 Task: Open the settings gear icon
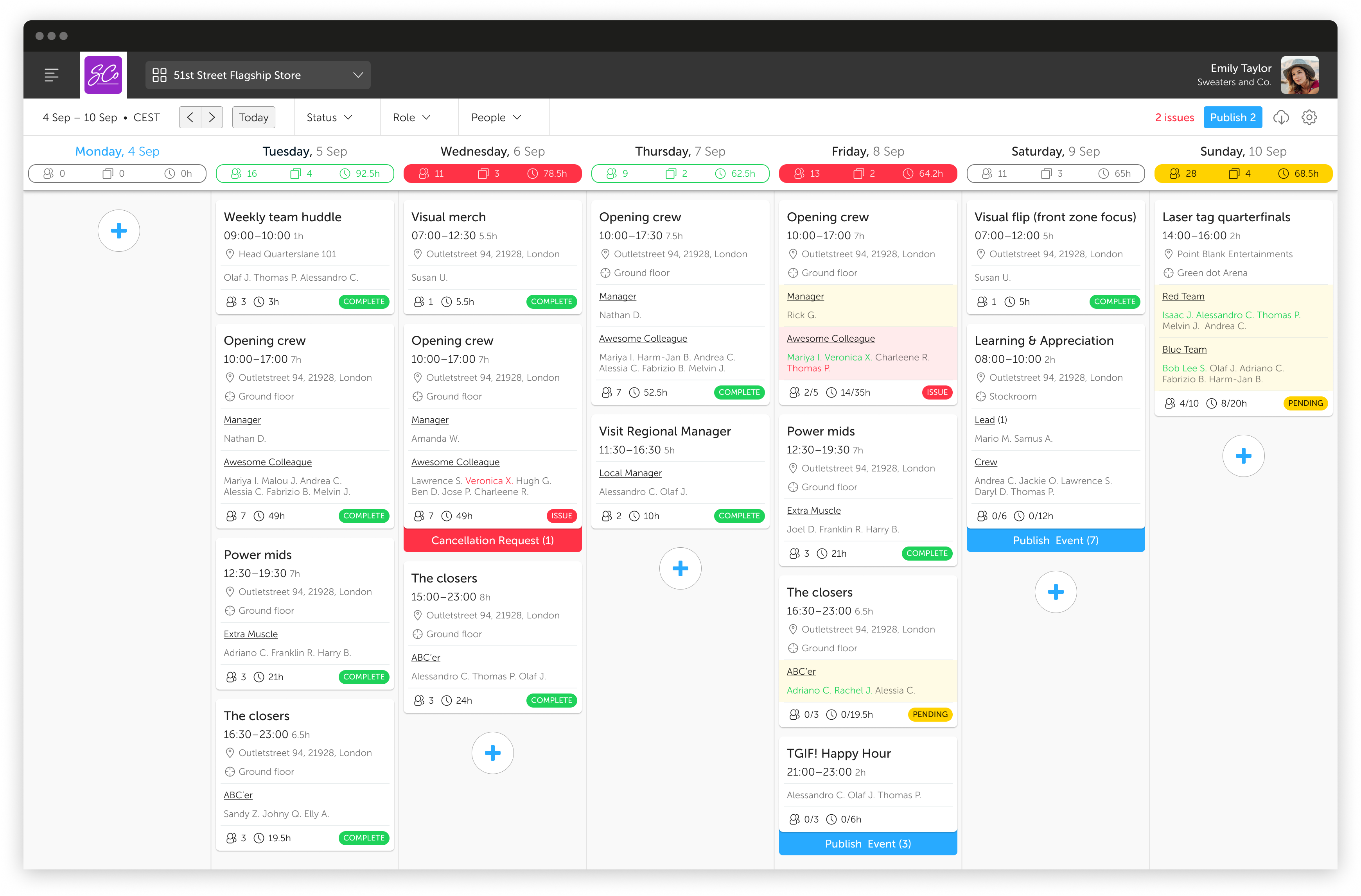click(1309, 117)
